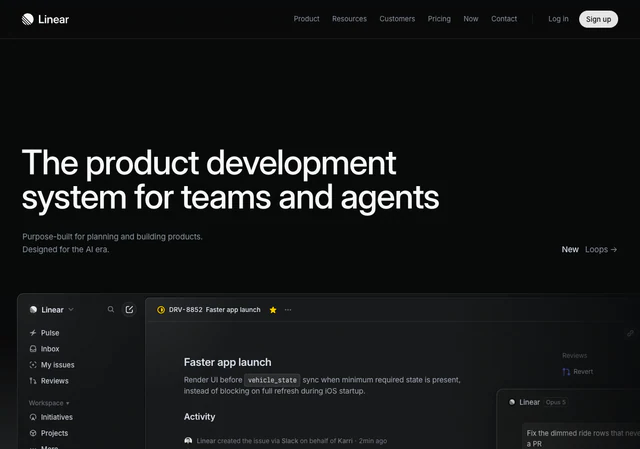Click the Activity heading

(199, 417)
